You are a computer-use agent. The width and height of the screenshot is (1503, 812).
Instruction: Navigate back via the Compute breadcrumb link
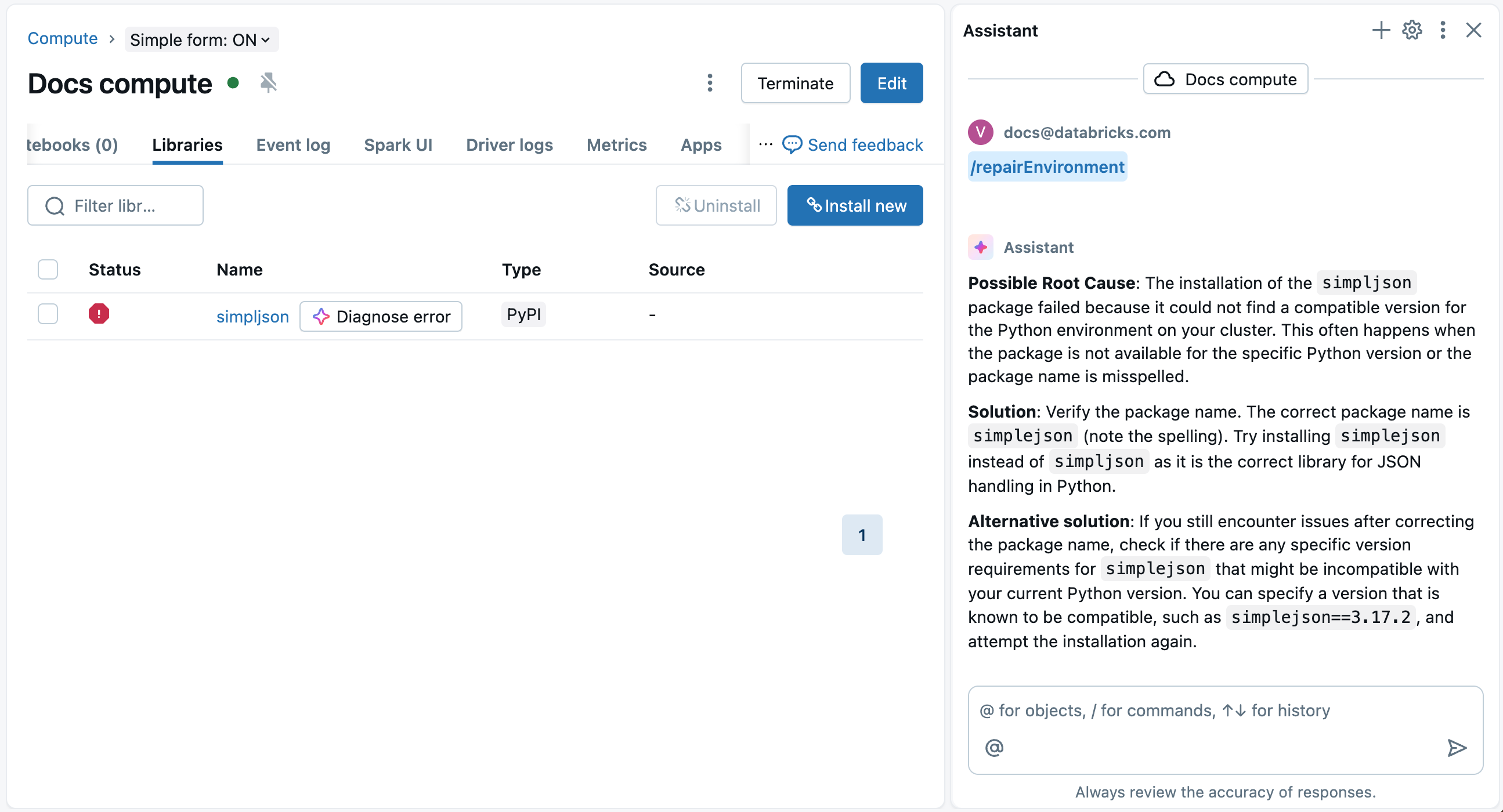pos(63,38)
